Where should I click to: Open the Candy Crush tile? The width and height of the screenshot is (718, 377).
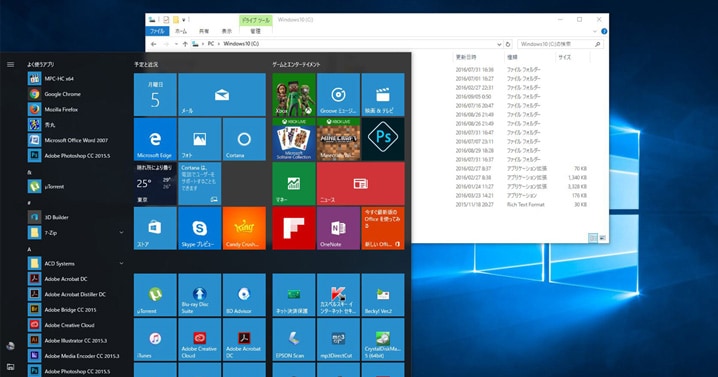pos(244,228)
